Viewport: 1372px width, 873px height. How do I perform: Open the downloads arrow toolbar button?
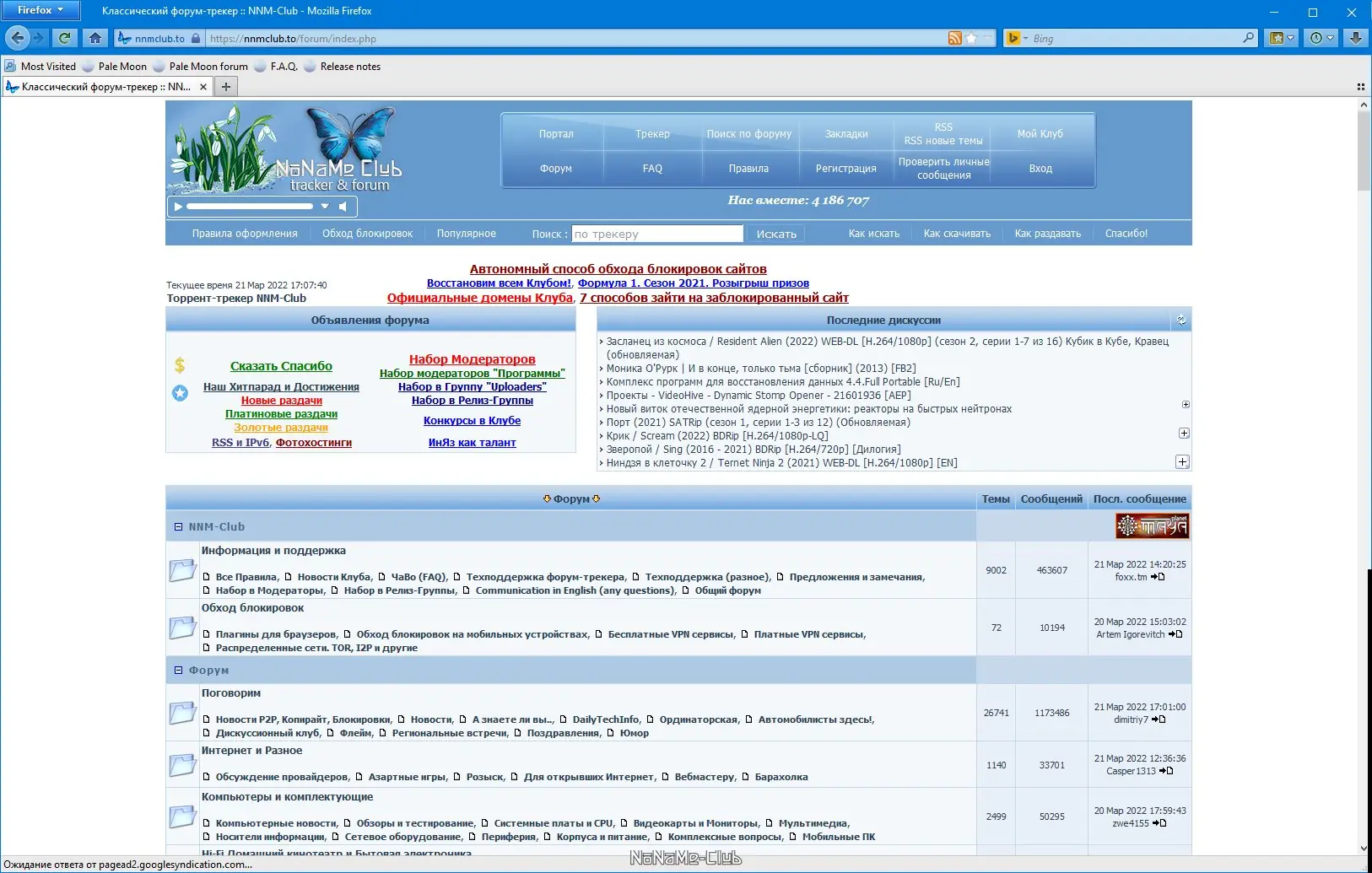pos(1355,38)
